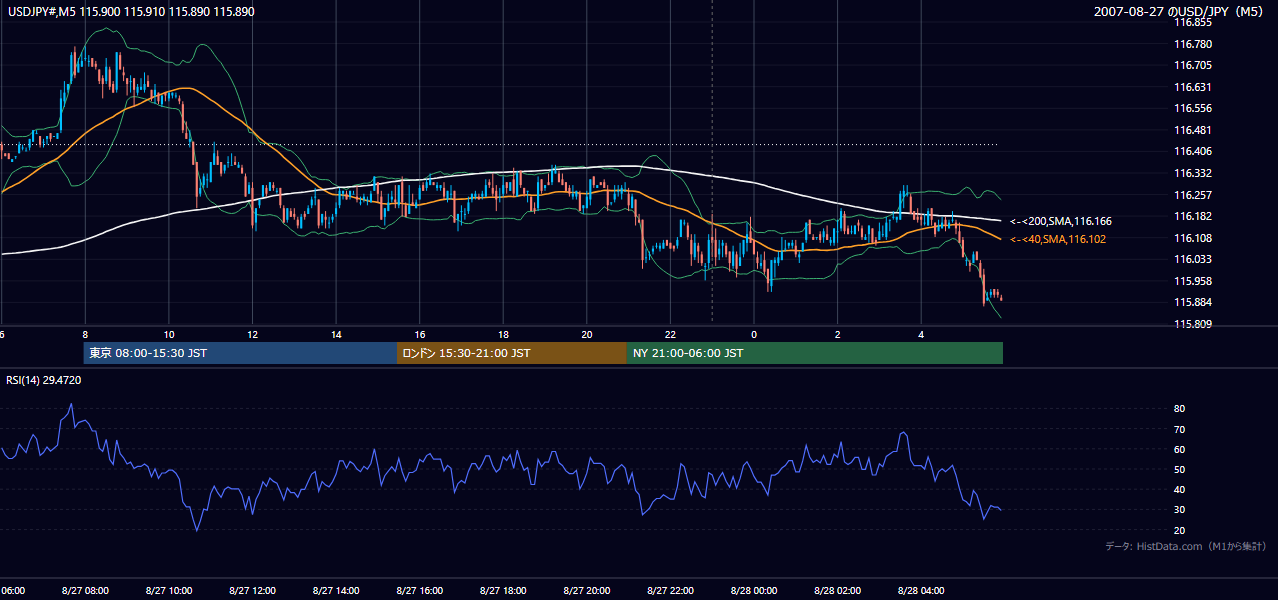This screenshot has height=600, width=1278.
Task: Click the 2007-08-27 のUSD/JPY（M5） chart title
Action: 1180,11
